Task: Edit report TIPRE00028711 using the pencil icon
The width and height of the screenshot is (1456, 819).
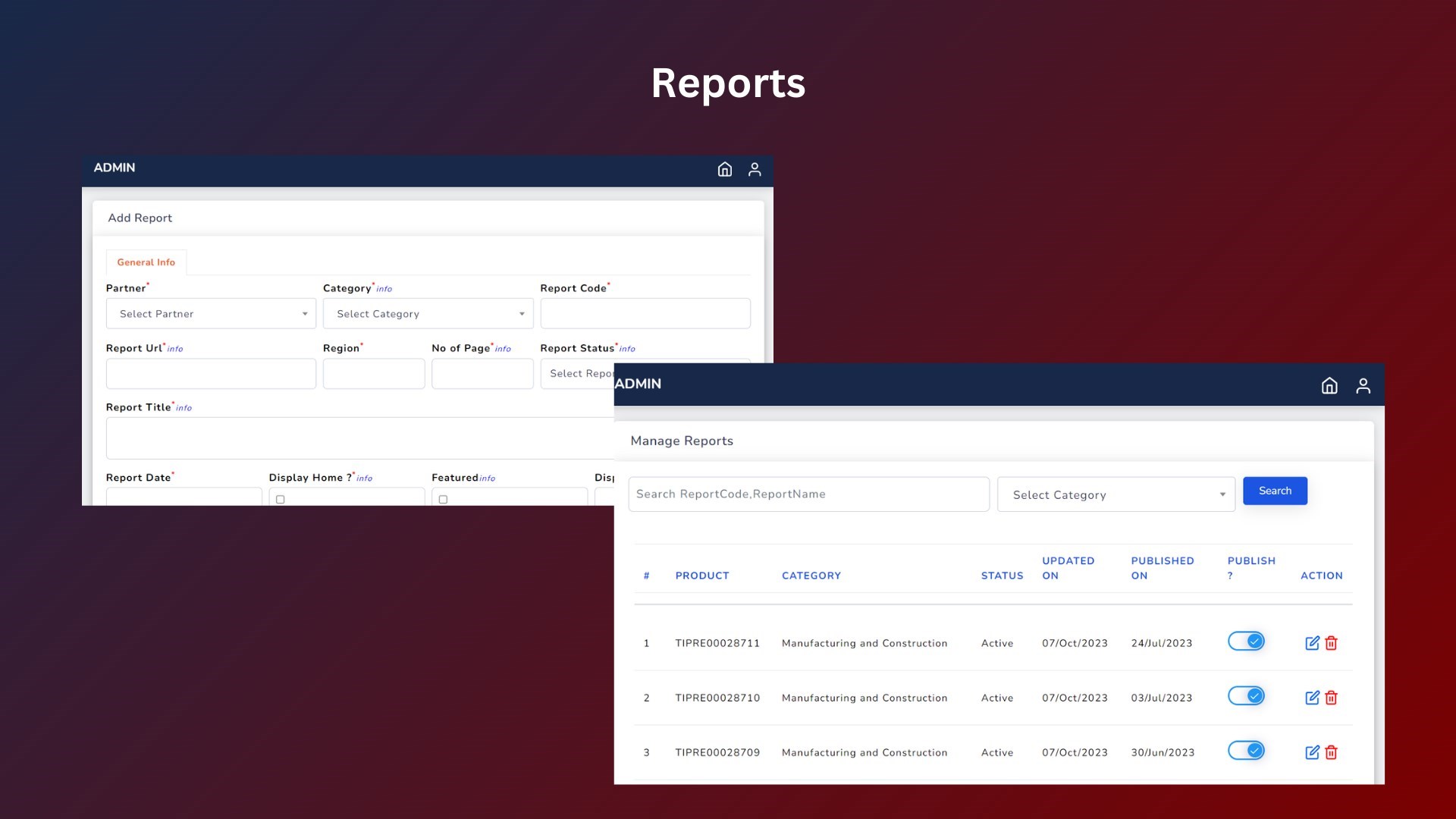Action: pos(1313,643)
